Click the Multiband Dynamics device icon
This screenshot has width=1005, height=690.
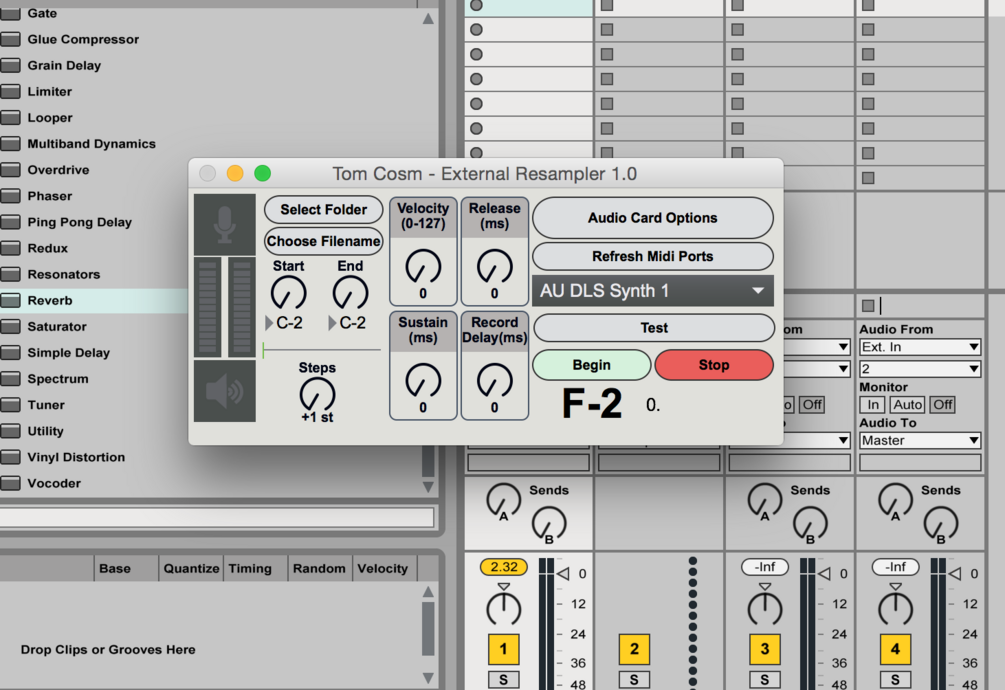click(x=10, y=144)
